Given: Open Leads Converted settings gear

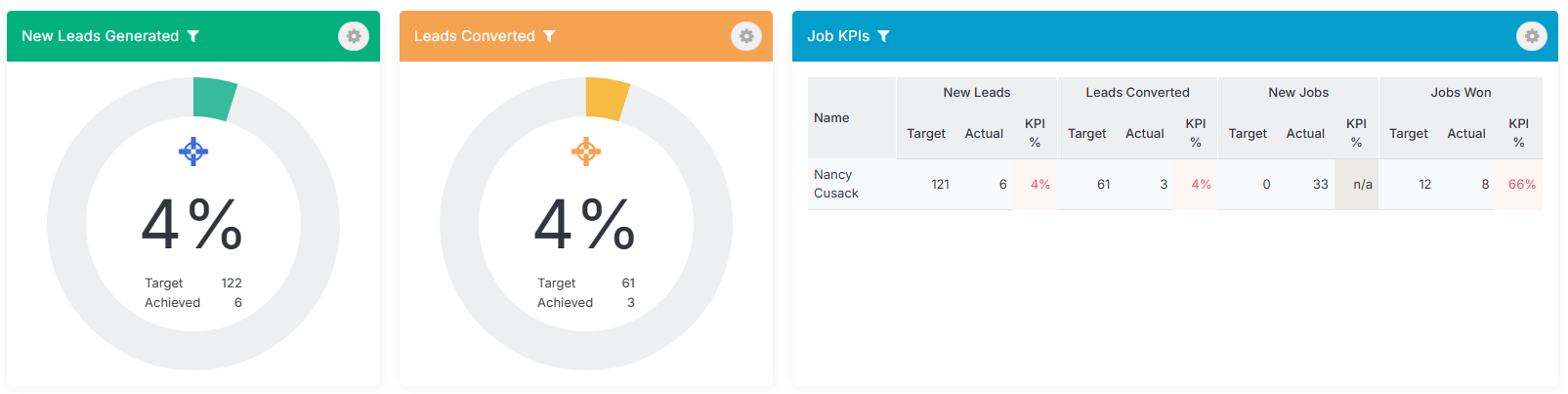Looking at the screenshot, I should (746, 36).
